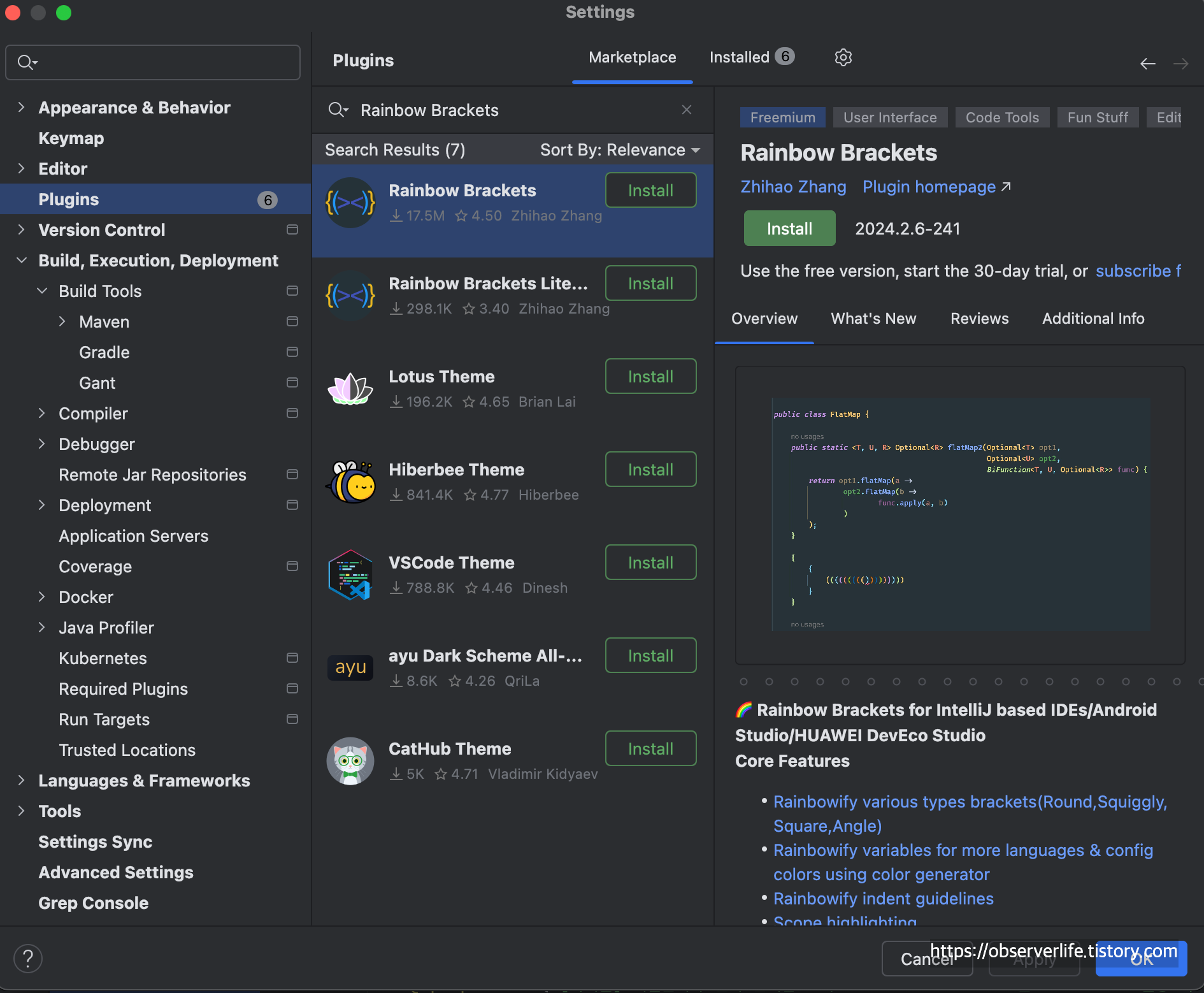Expand the Maven node
1204x993 pixels.
click(x=62, y=321)
